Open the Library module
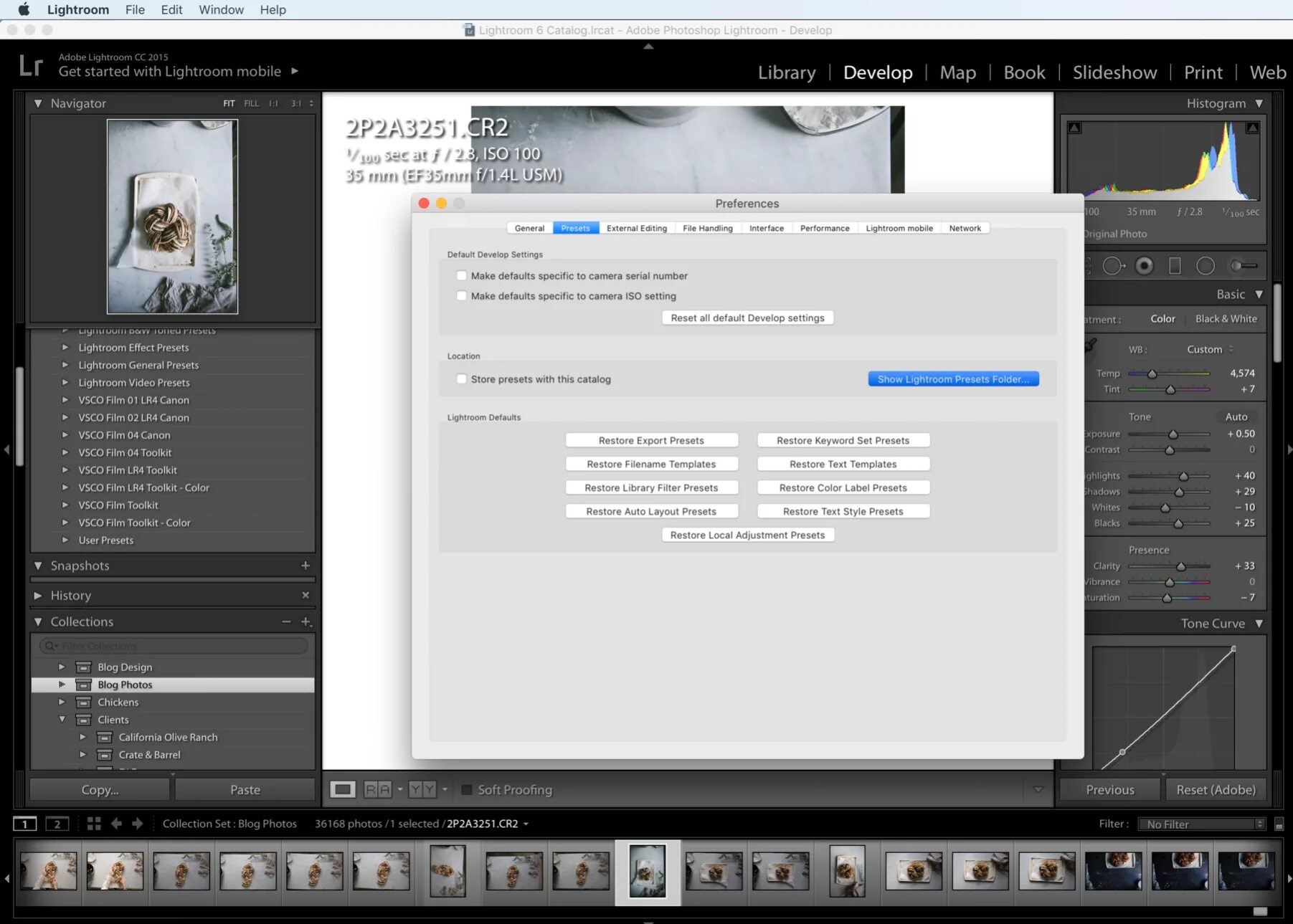 787,72
